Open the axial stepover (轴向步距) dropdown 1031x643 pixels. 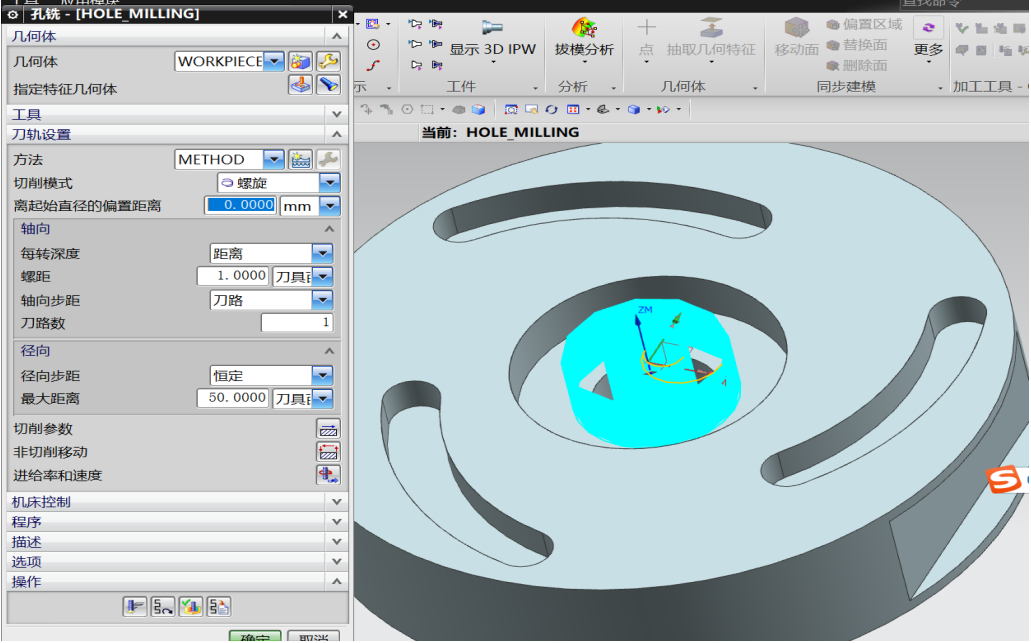pos(322,300)
